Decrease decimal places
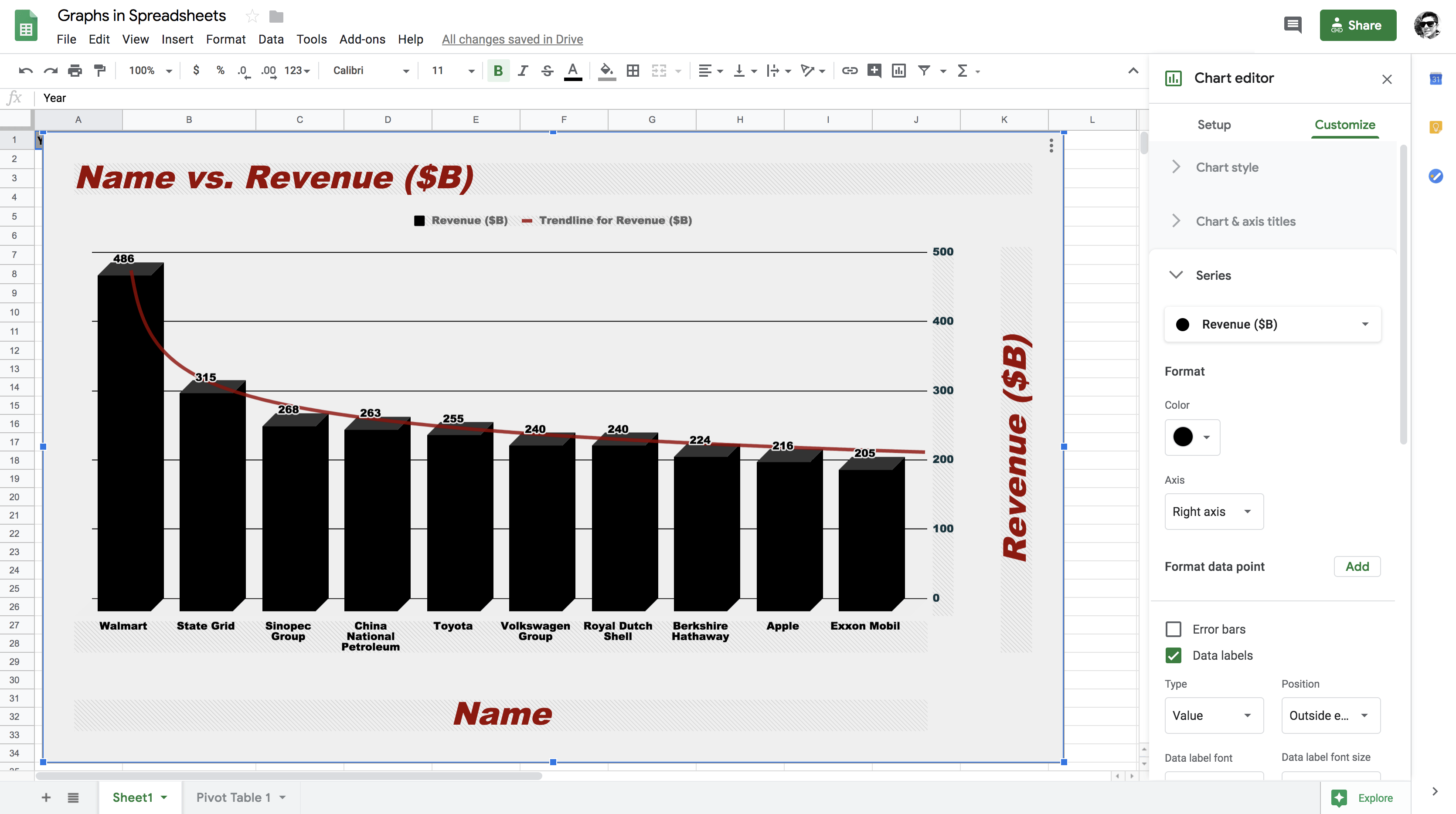Image resolution: width=1456 pixels, height=814 pixels. [x=244, y=71]
